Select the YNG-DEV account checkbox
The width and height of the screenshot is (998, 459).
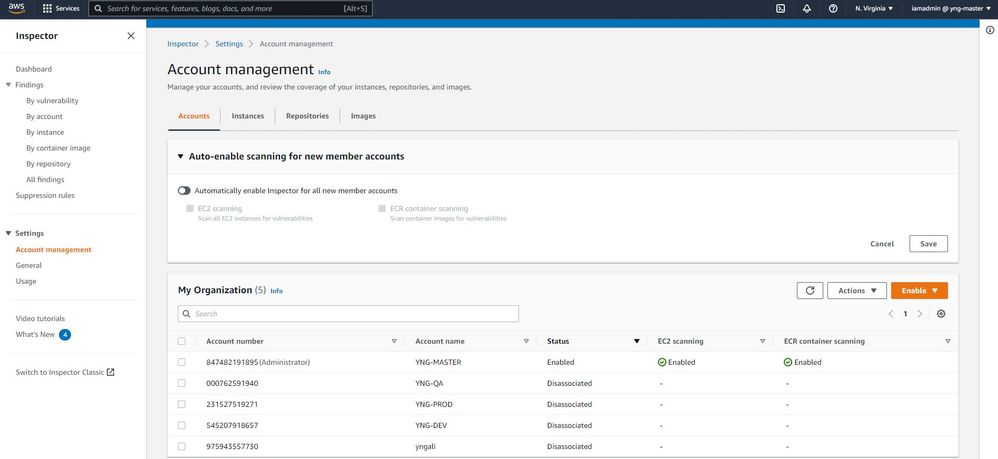tap(181, 425)
